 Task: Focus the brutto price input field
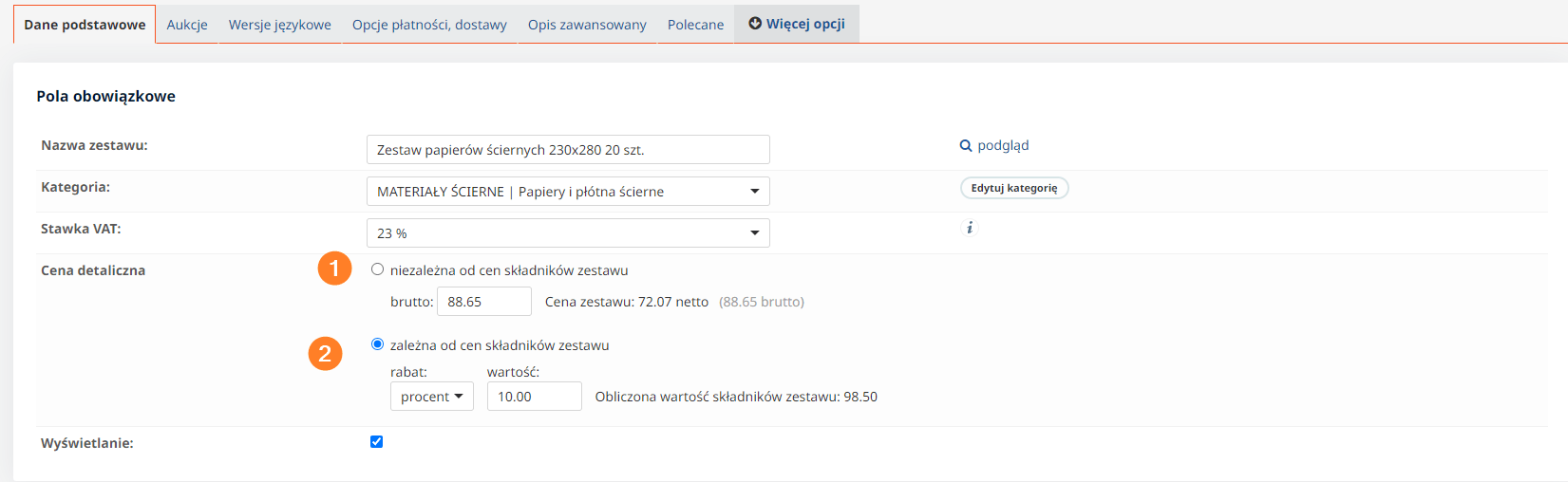483,302
